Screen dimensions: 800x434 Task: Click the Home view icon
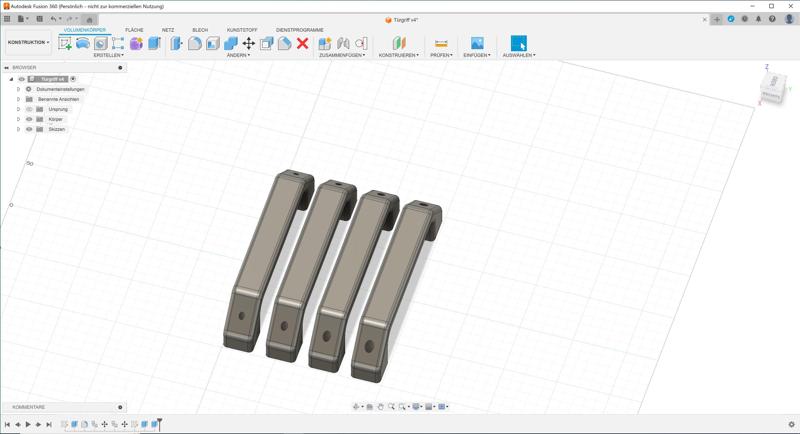pyautogui.click(x=89, y=20)
